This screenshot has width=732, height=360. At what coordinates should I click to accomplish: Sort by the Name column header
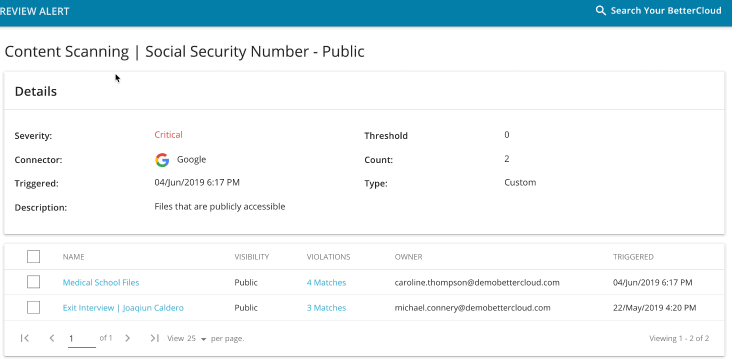(x=73, y=257)
